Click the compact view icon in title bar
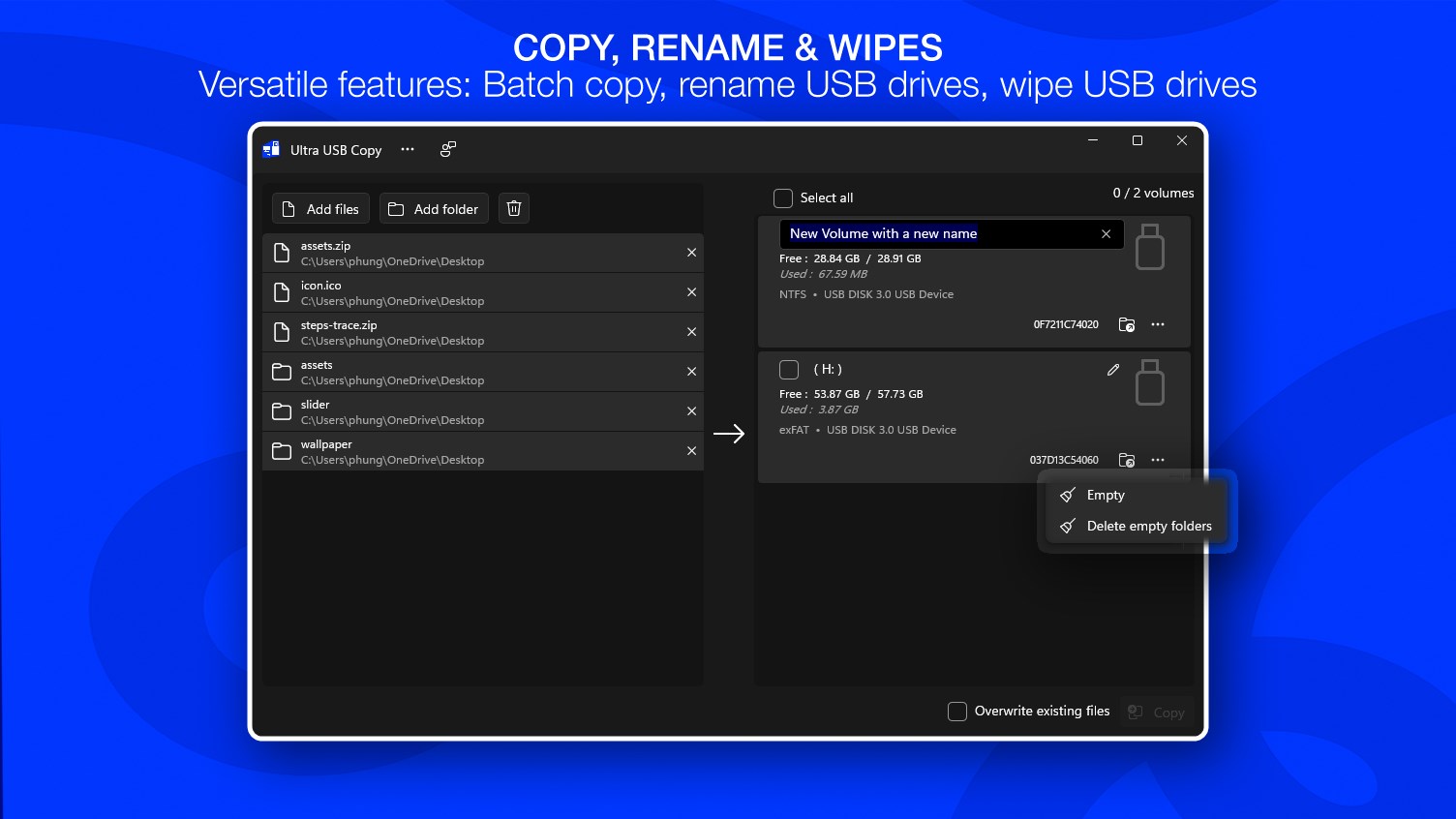The image size is (1456, 819). tap(447, 149)
